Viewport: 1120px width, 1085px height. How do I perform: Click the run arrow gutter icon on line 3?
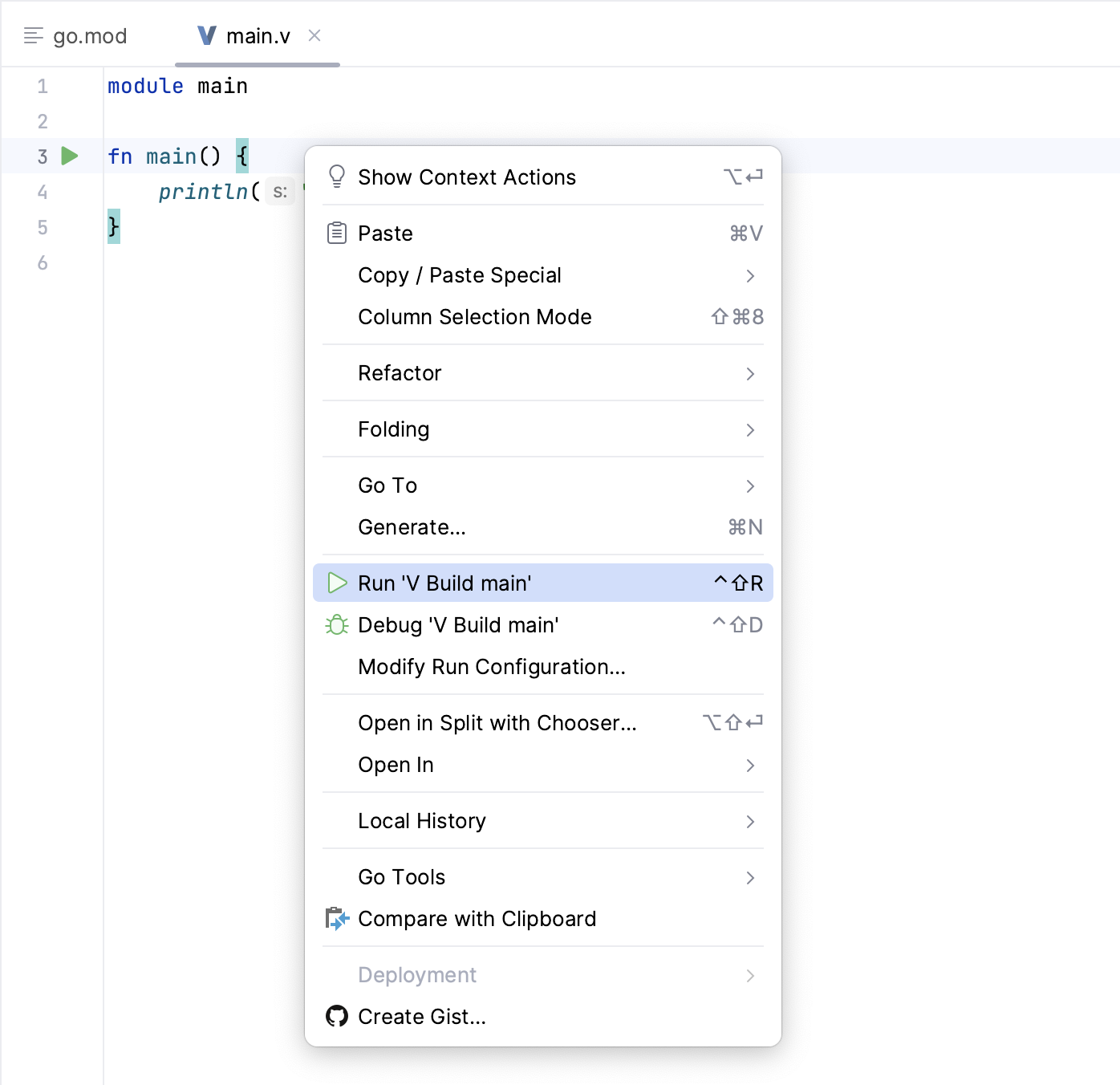point(71,156)
